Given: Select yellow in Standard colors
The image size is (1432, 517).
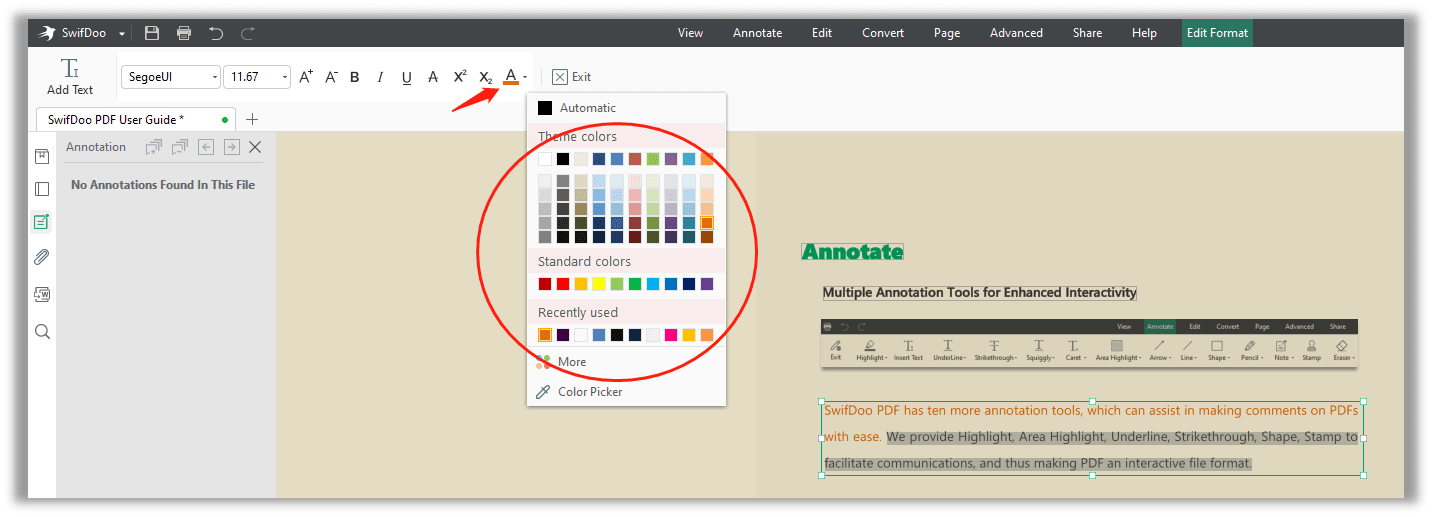Looking at the screenshot, I should click(x=599, y=284).
